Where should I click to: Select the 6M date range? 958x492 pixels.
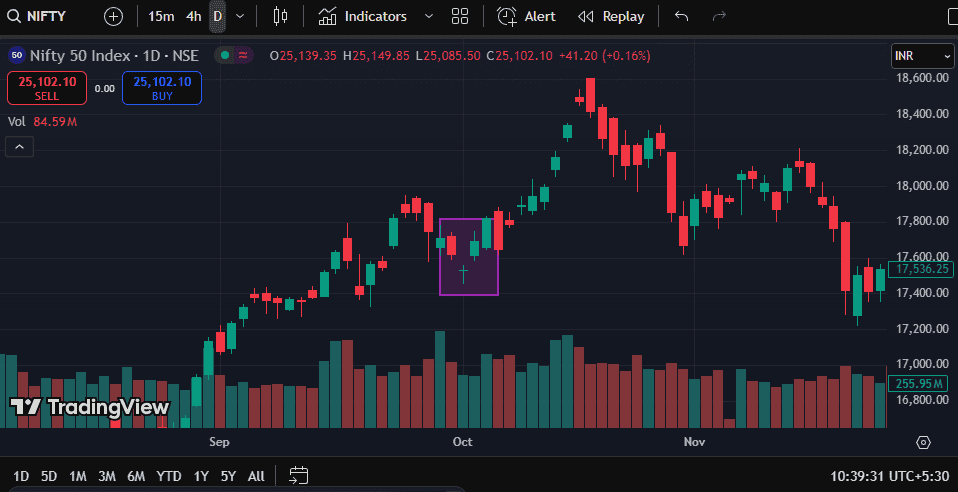coord(136,476)
